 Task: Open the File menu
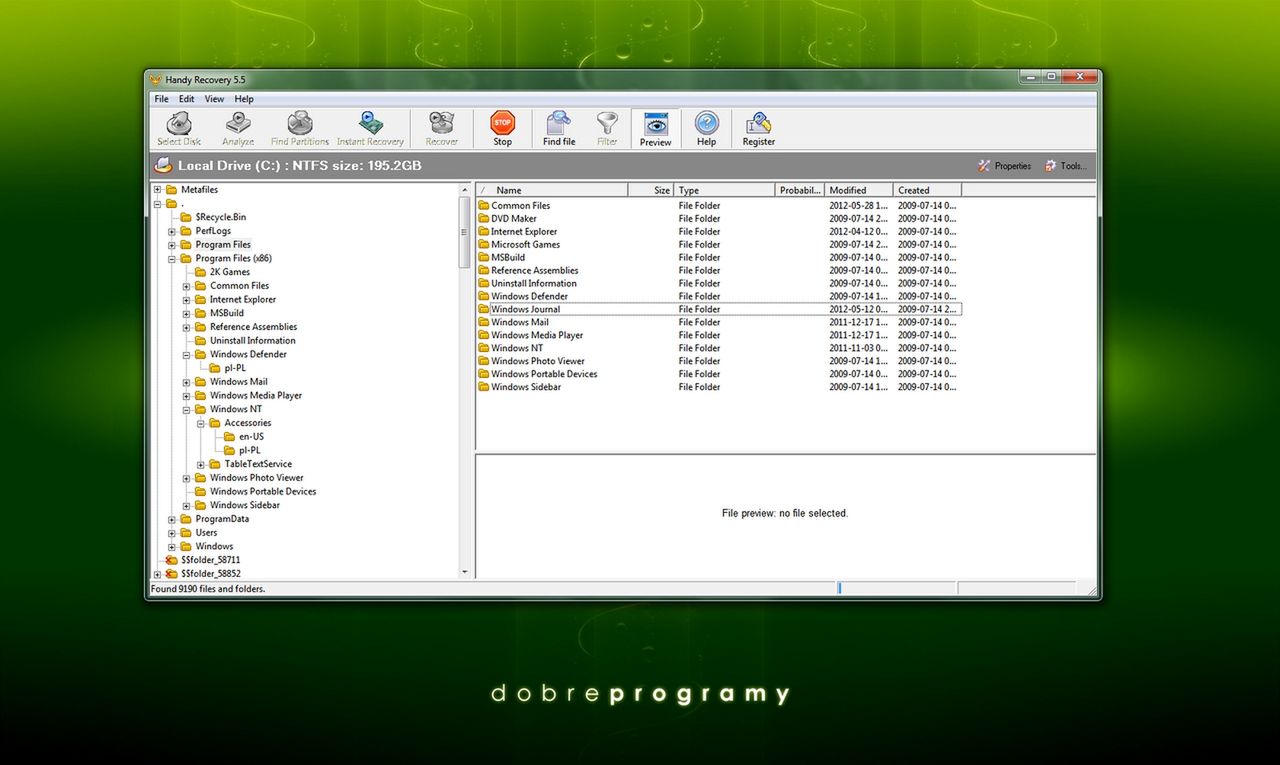coord(162,99)
